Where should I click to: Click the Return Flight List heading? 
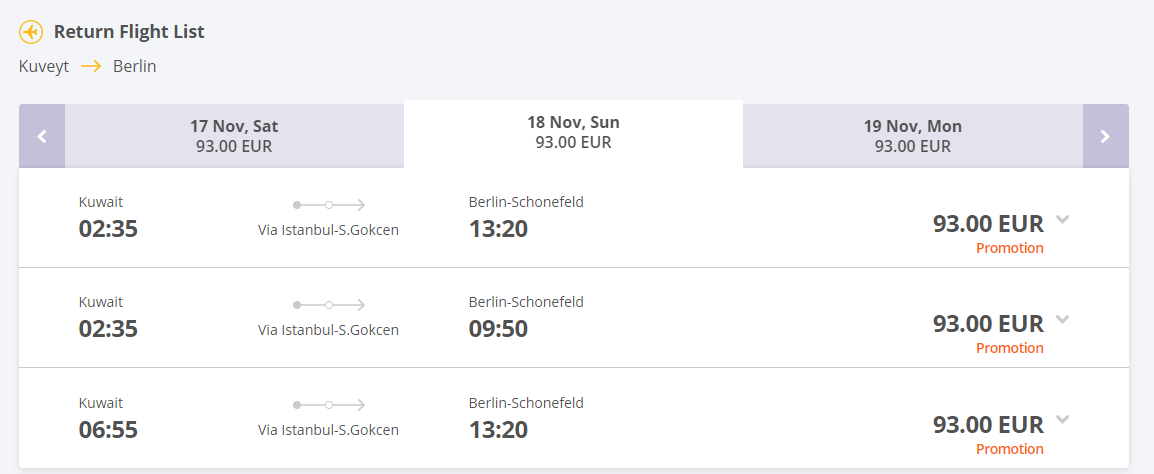129,32
